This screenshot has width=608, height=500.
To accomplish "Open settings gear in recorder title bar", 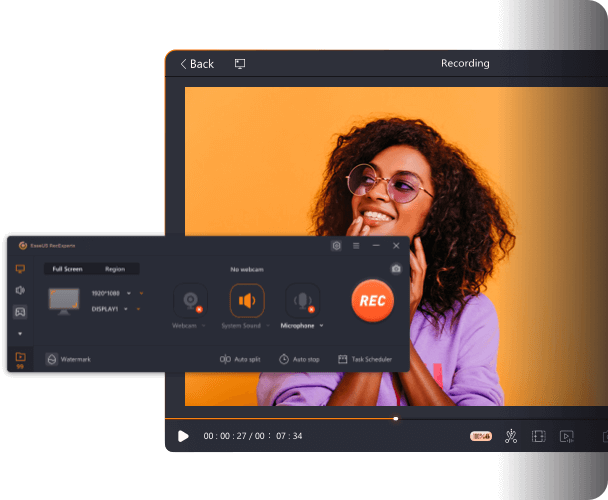I will pos(336,245).
